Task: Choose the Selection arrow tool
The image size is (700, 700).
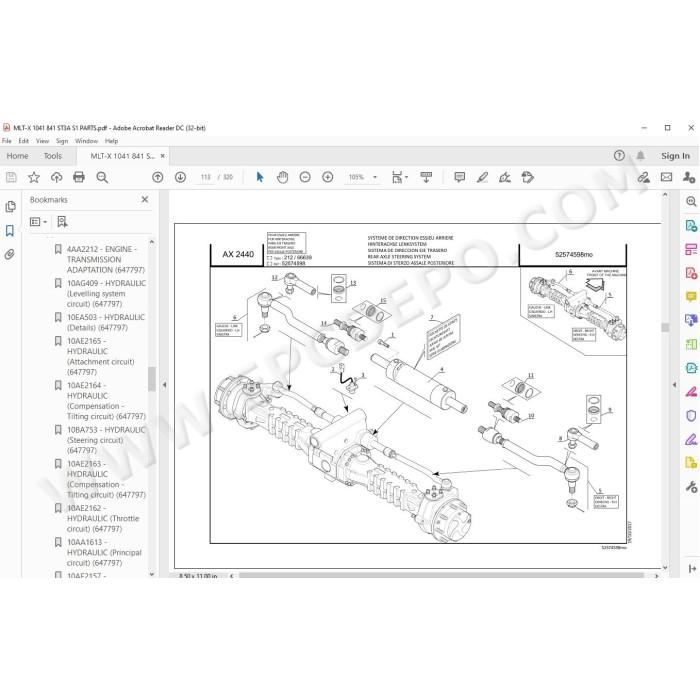Action: pyautogui.click(x=260, y=177)
